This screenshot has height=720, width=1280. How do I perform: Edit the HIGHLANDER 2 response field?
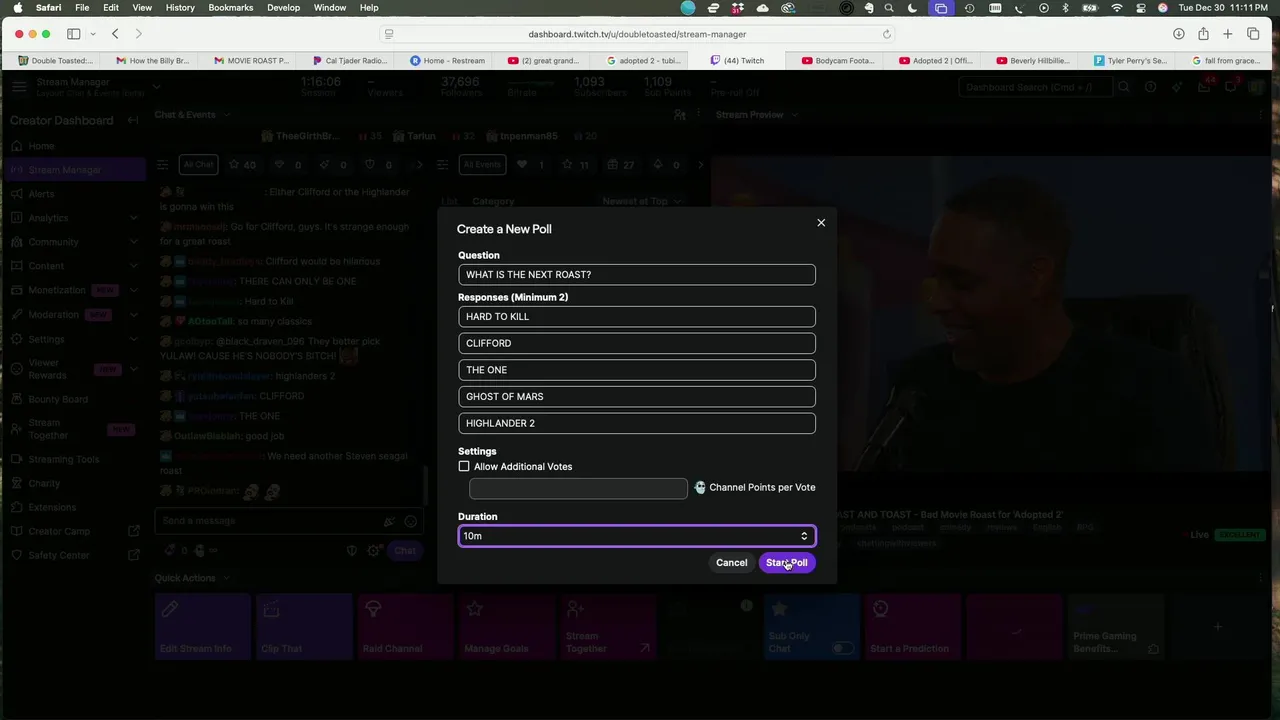click(637, 423)
